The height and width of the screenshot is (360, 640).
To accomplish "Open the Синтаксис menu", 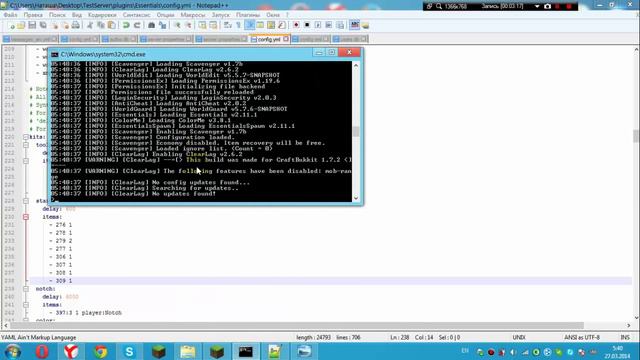I will pyautogui.click(x=136, y=15).
